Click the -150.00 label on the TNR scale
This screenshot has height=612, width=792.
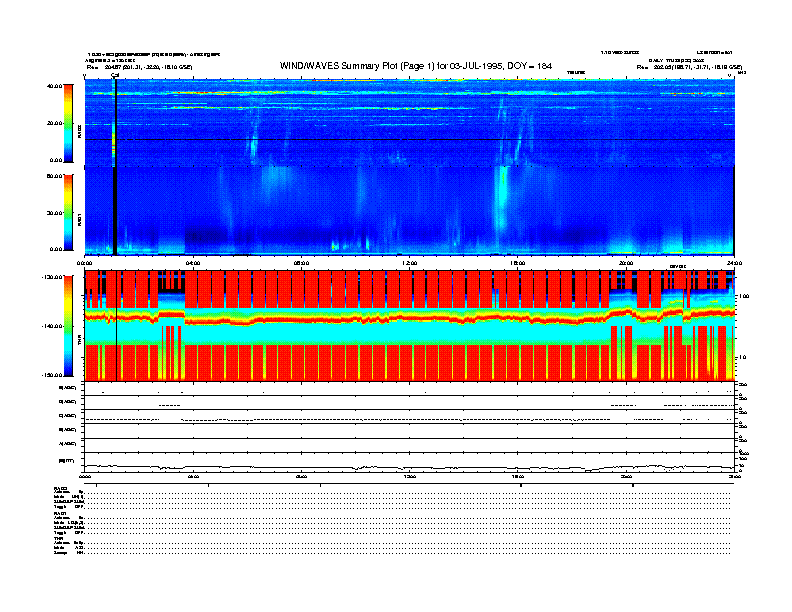click(x=52, y=375)
